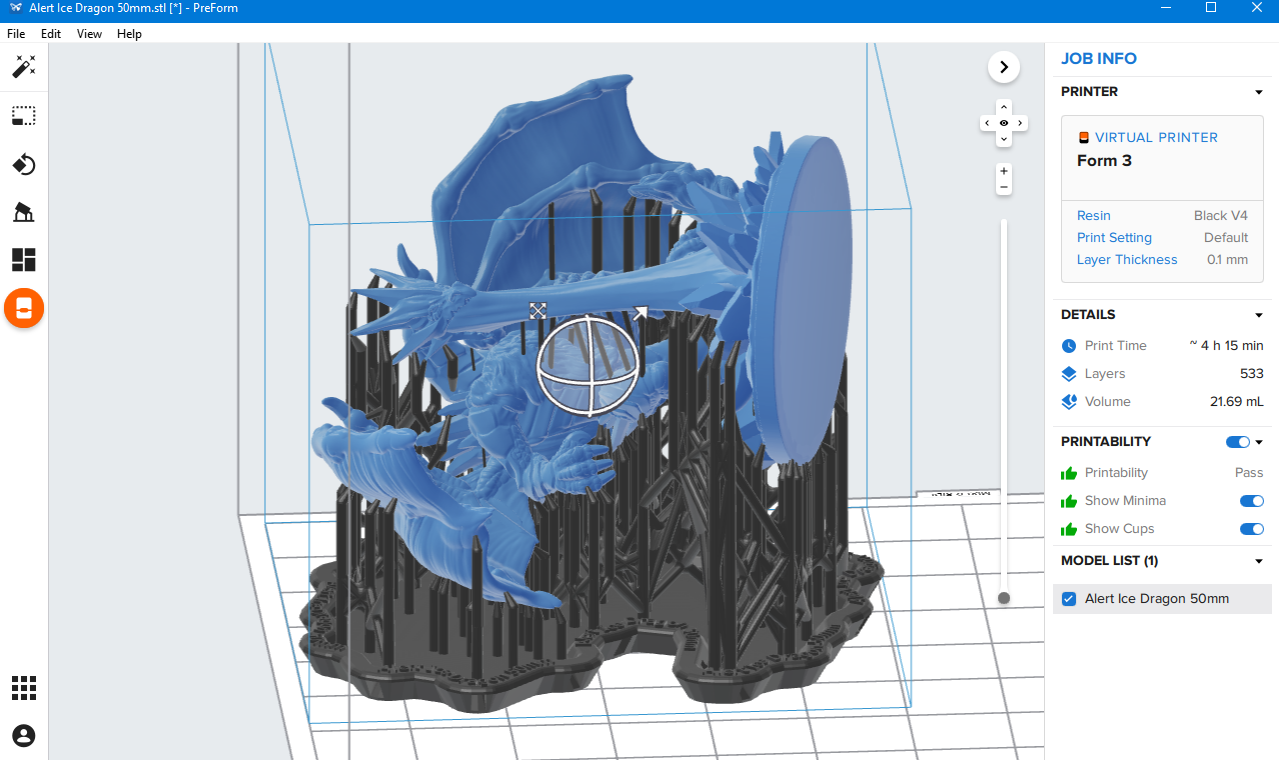Screen dimensions: 1279x760
Task: Click the Virtual Printer link
Action: click(x=1156, y=138)
